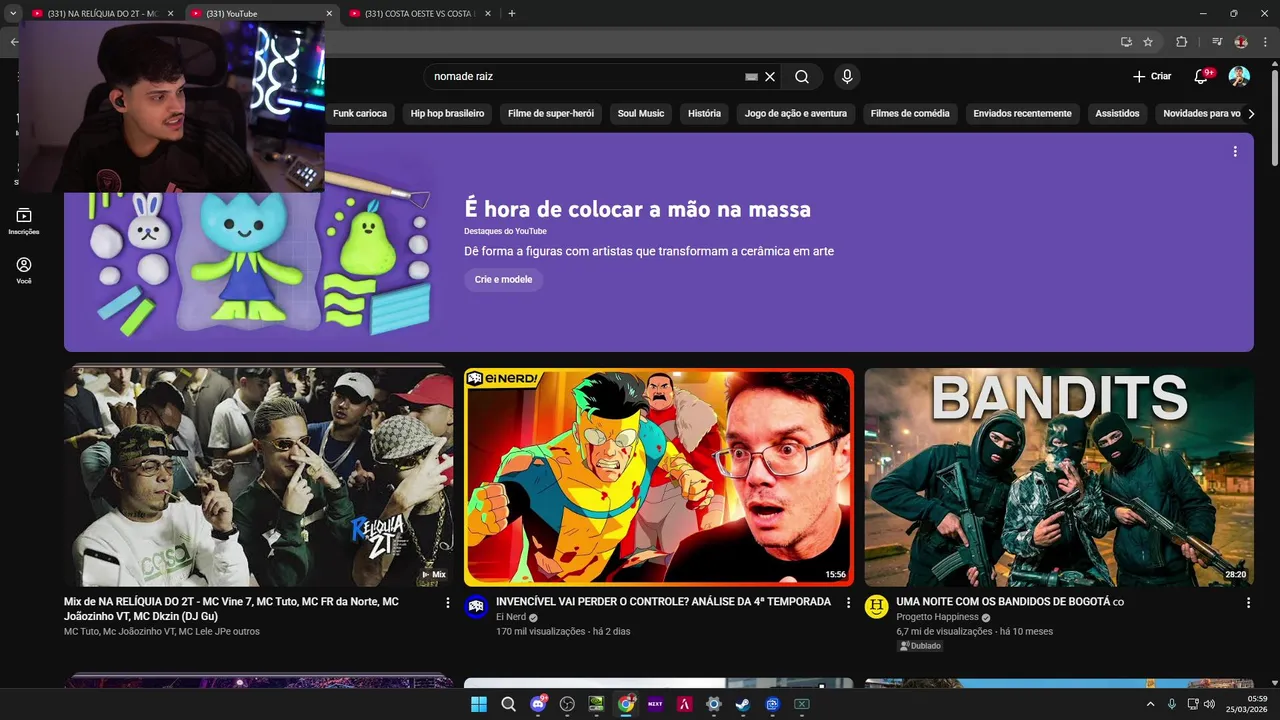This screenshot has height=720, width=1280.
Task: Open Ei Nerd channel avatar
Action: click(x=477, y=606)
